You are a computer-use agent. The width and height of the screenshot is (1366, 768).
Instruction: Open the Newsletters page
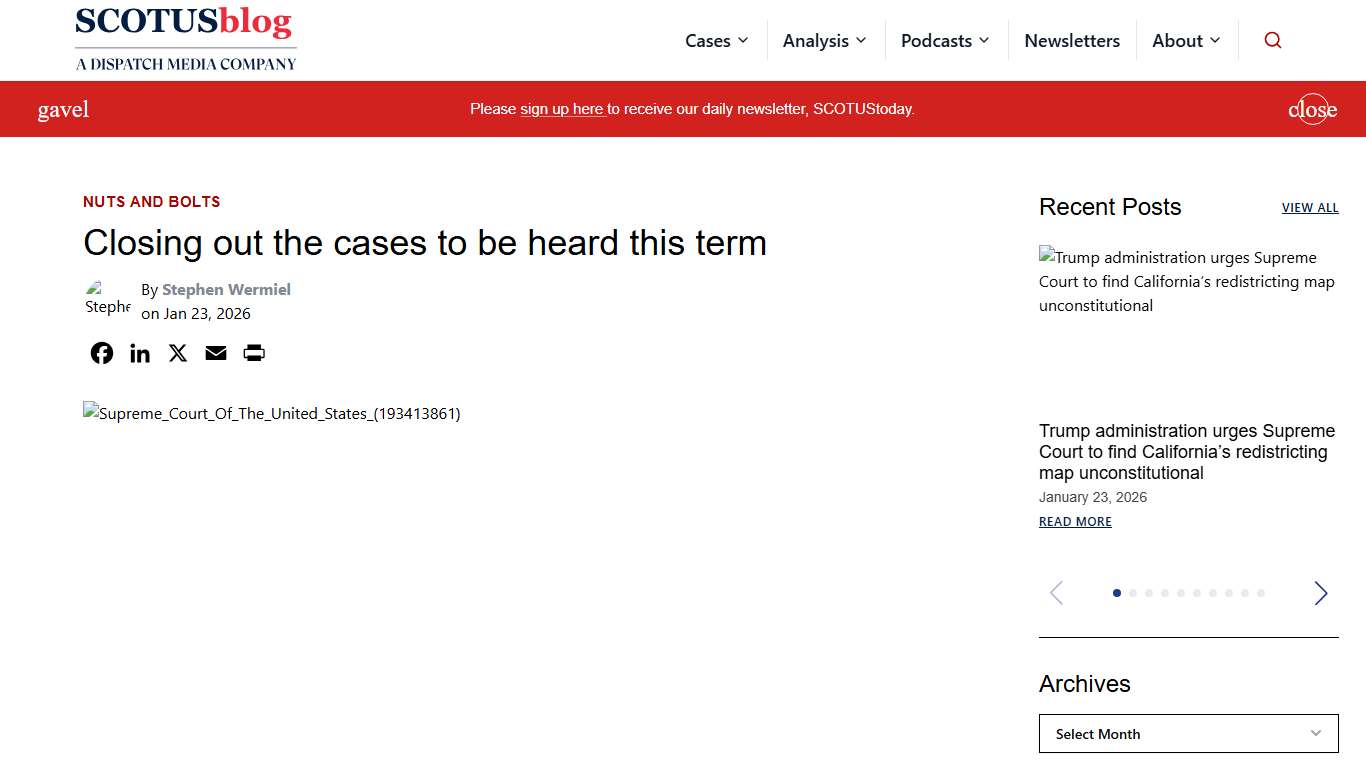tap(1072, 40)
